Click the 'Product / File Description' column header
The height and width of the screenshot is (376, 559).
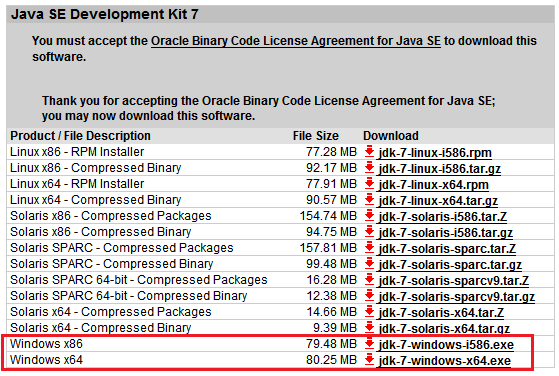[x=80, y=136]
